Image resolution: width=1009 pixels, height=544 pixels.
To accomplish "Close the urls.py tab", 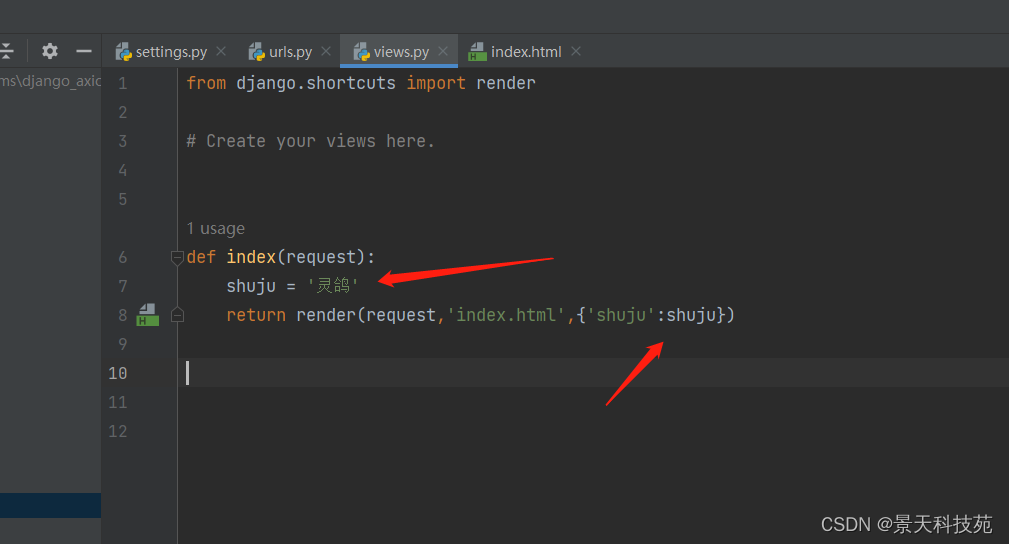I will tap(326, 51).
